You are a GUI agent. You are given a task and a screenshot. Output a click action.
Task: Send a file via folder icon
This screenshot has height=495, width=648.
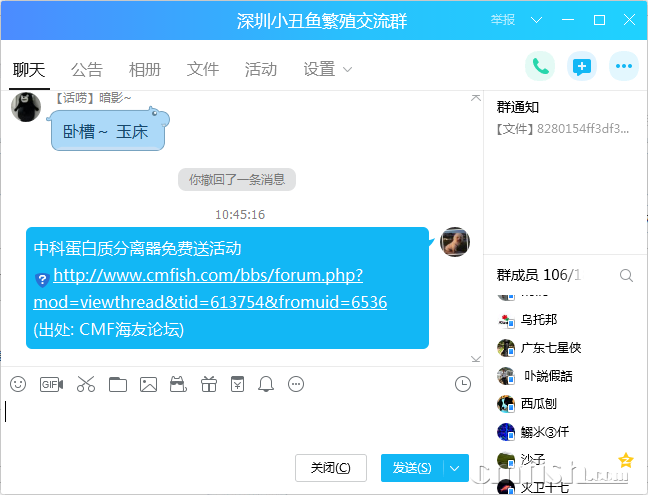coord(118,384)
